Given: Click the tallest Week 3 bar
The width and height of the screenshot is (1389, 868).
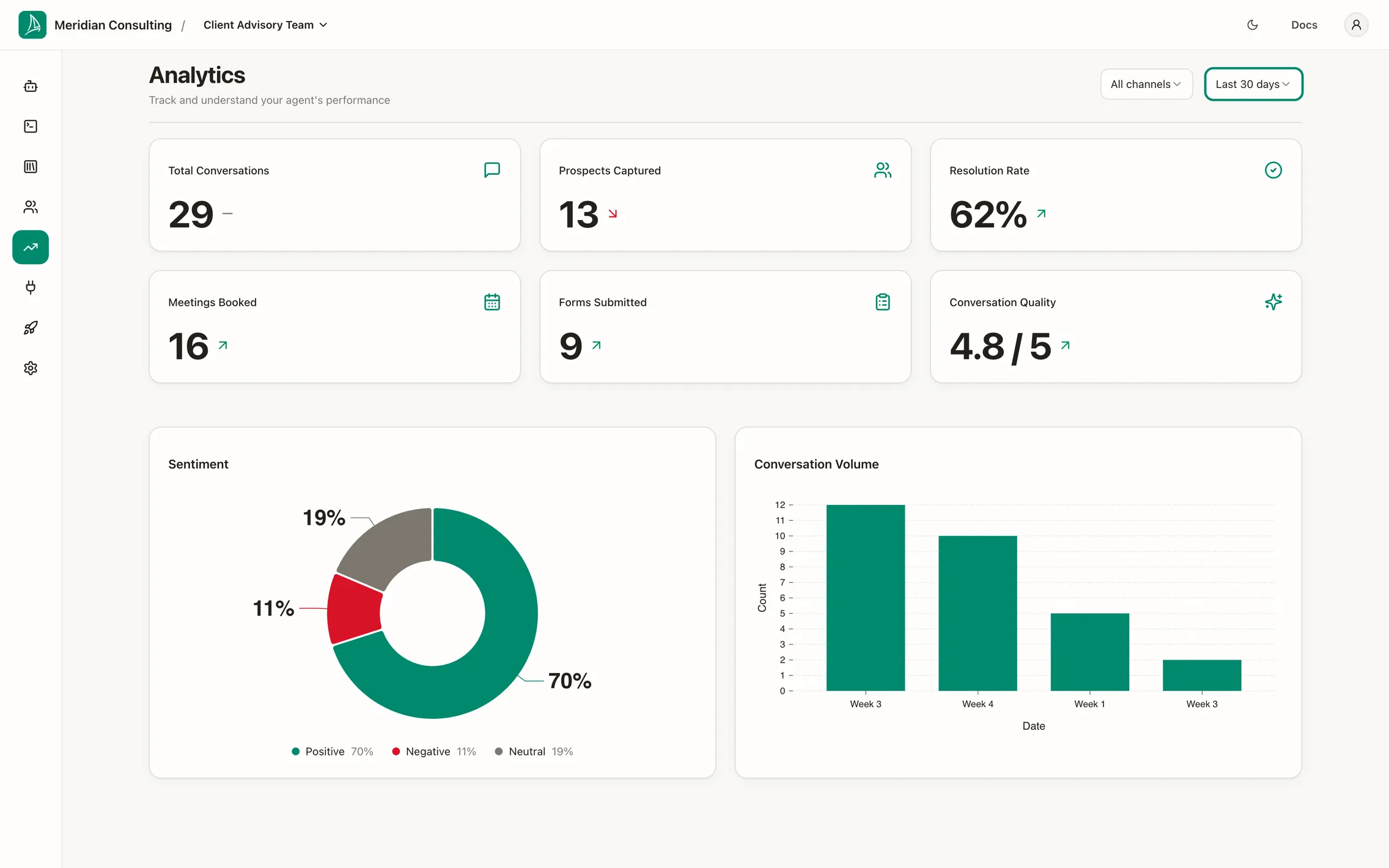Looking at the screenshot, I should pyautogui.click(x=866, y=598).
